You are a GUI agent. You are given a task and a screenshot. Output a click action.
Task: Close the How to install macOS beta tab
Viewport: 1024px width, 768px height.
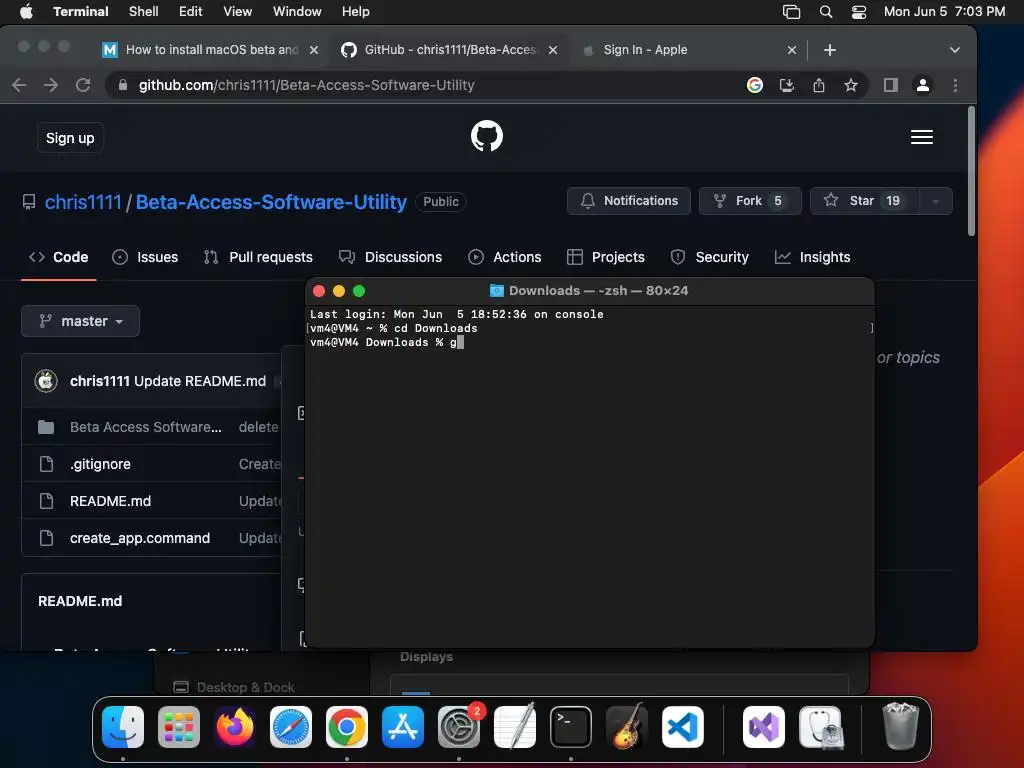[314, 50]
